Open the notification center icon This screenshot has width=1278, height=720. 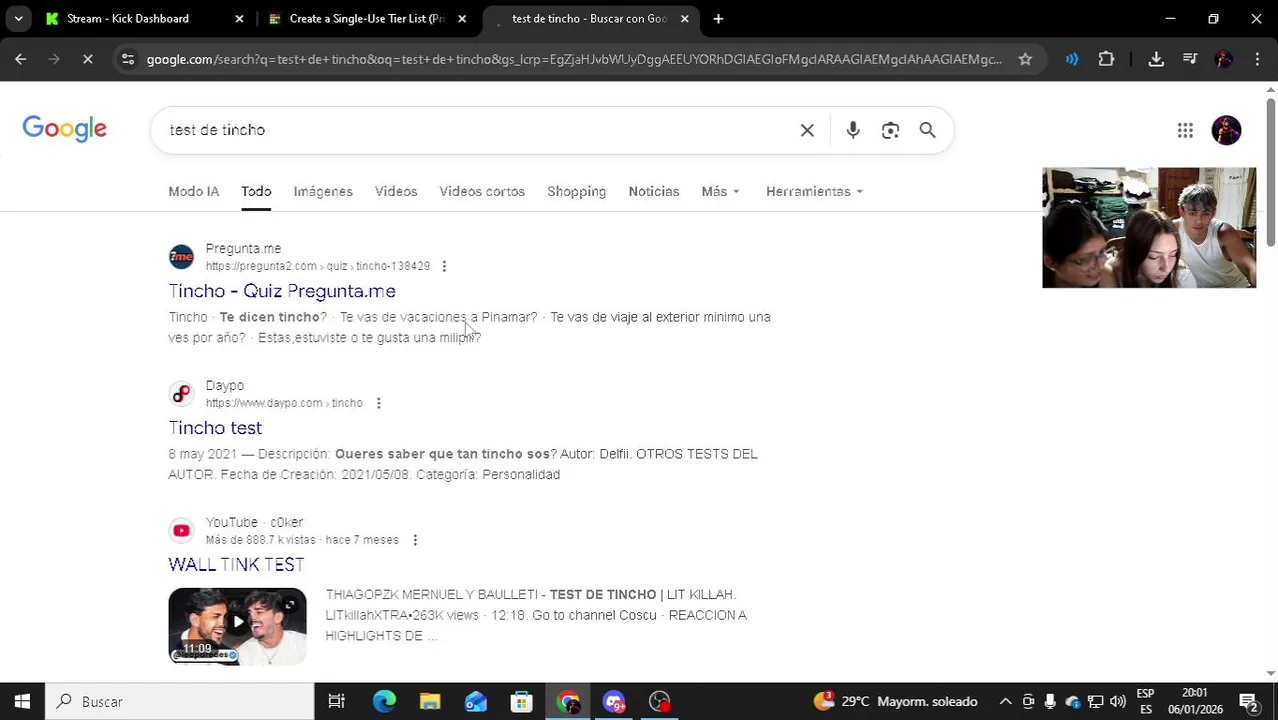(1249, 701)
